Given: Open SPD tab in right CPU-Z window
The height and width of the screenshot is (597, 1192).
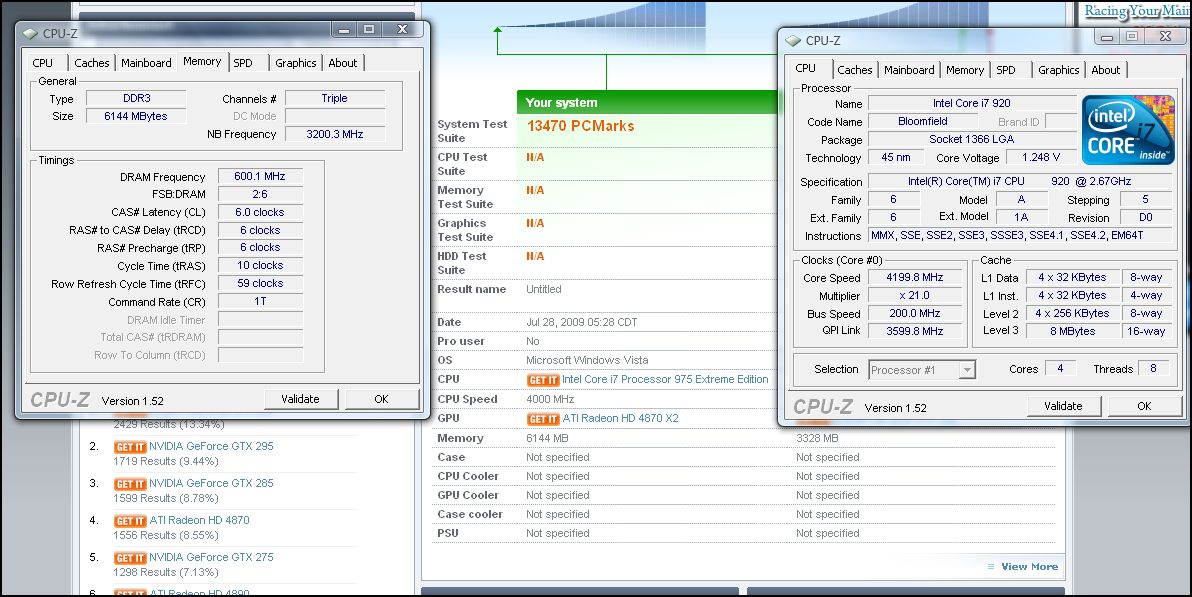Looking at the screenshot, I should [x=1006, y=70].
